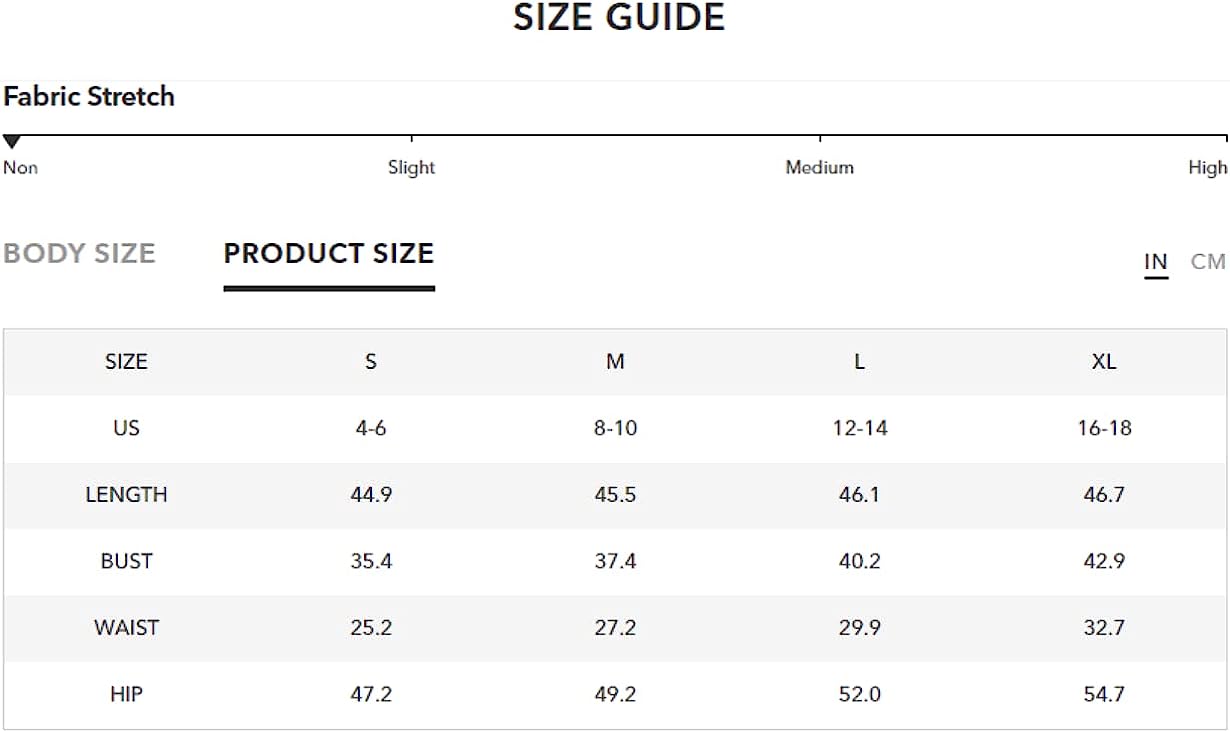Click BUST value 40.2 for L
Image resolution: width=1230 pixels, height=733 pixels.
(x=859, y=561)
